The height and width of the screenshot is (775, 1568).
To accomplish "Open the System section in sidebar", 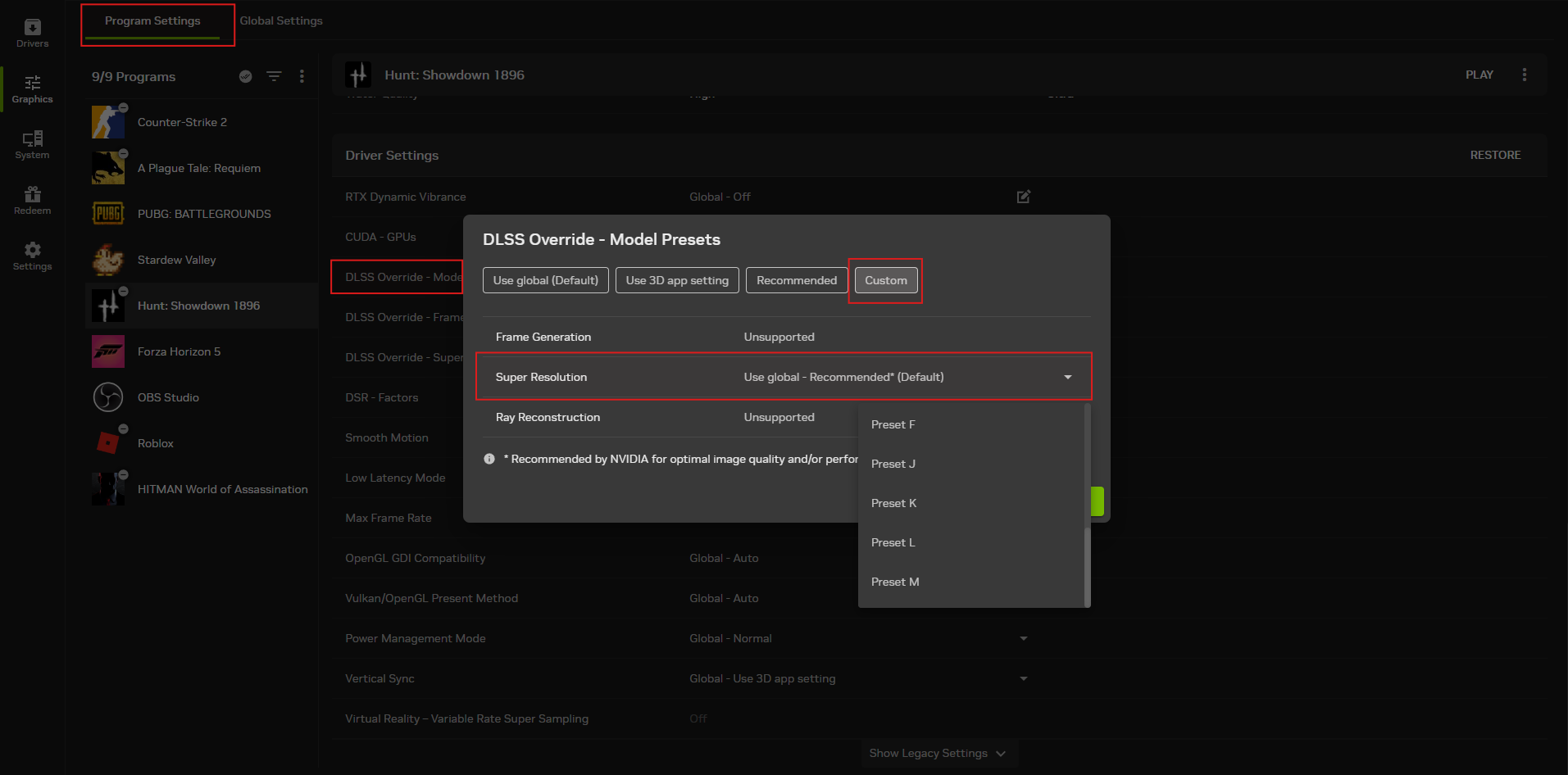I will (32, 144).
